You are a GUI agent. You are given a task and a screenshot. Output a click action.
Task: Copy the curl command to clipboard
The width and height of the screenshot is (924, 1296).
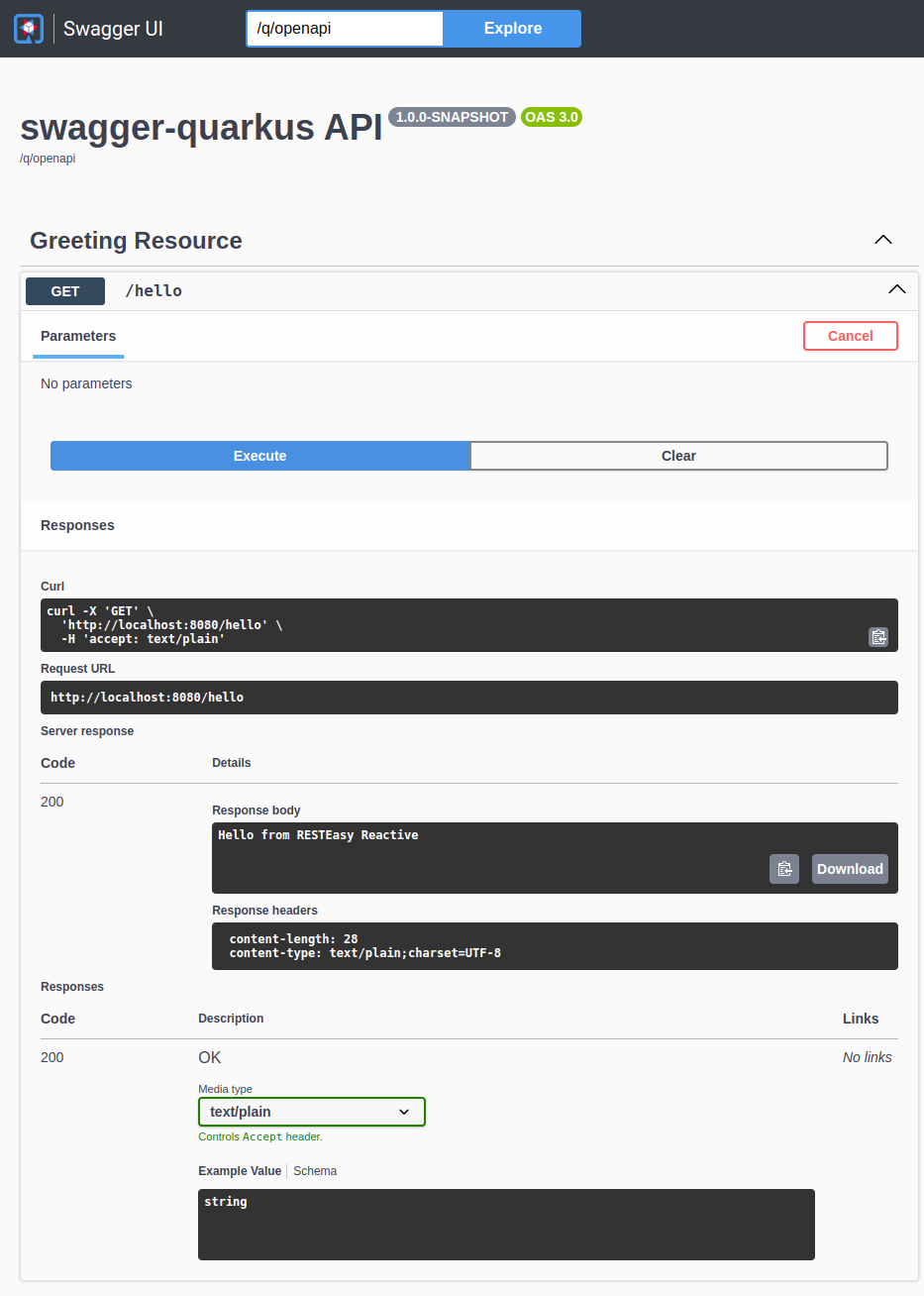878,637
